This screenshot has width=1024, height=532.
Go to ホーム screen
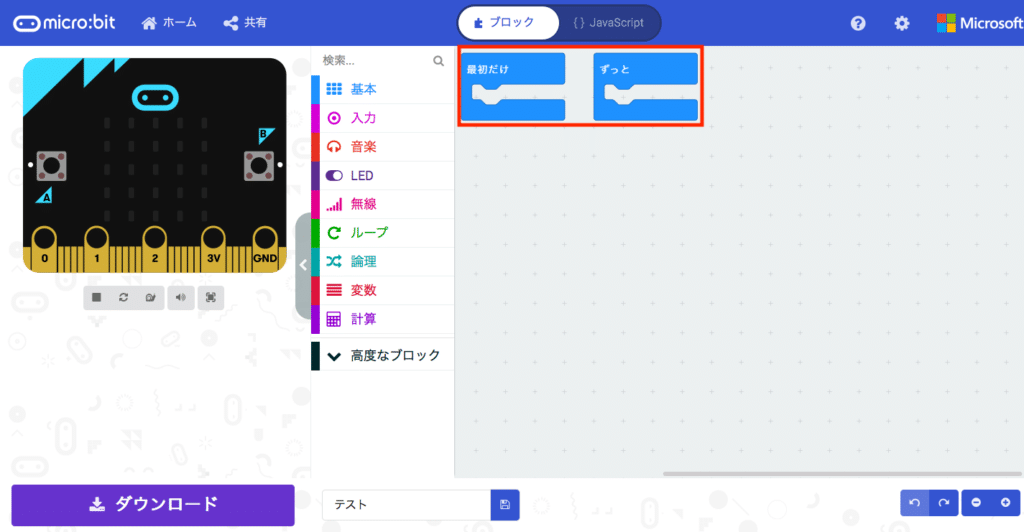[169, 23]
